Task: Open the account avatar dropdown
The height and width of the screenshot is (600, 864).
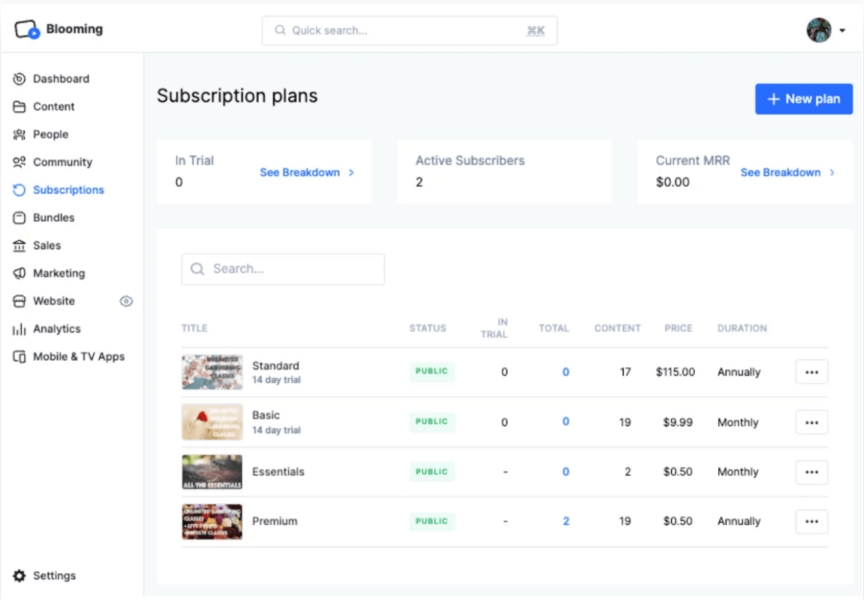Action: (818, 29)
